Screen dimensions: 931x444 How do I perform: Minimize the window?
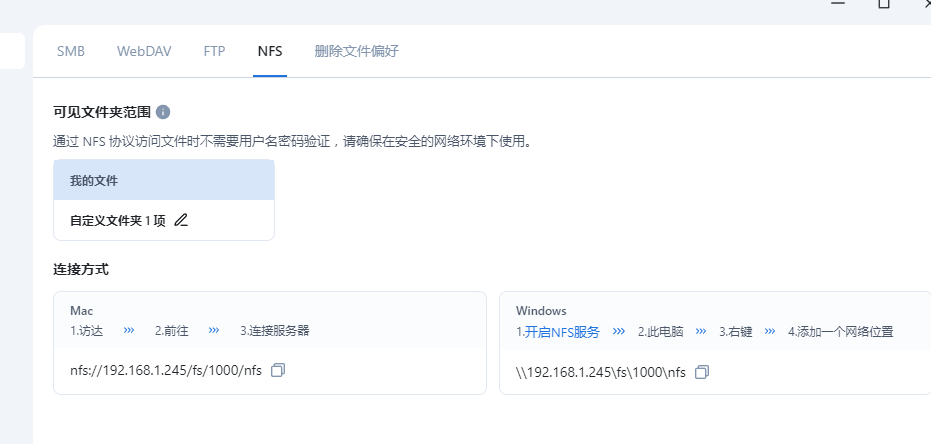tap(839, 5)
